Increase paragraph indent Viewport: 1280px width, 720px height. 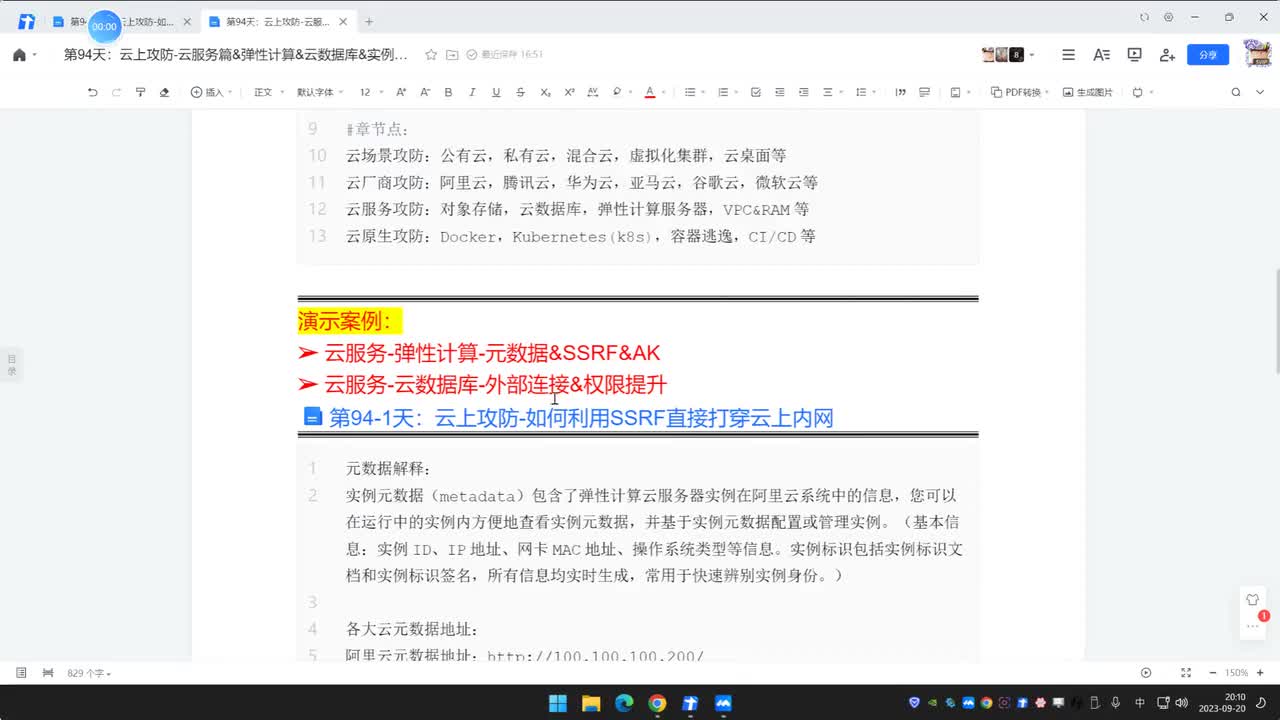(x=804, y=92)
